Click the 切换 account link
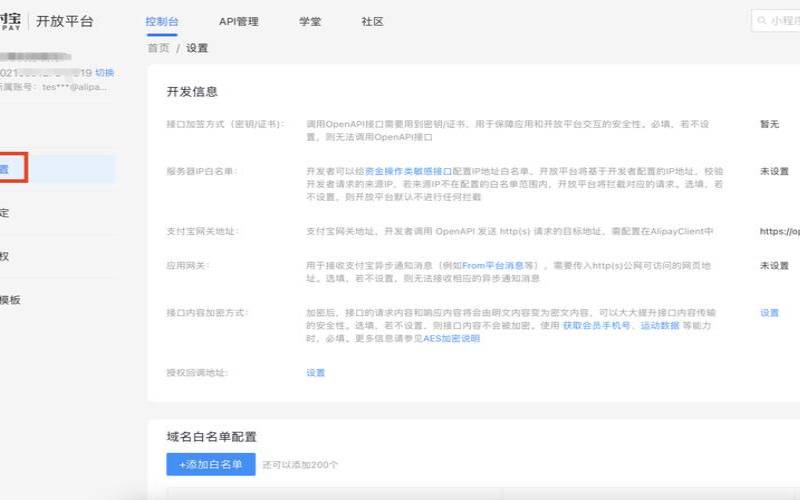Viewport: 800px width, 500px height. 105,72
